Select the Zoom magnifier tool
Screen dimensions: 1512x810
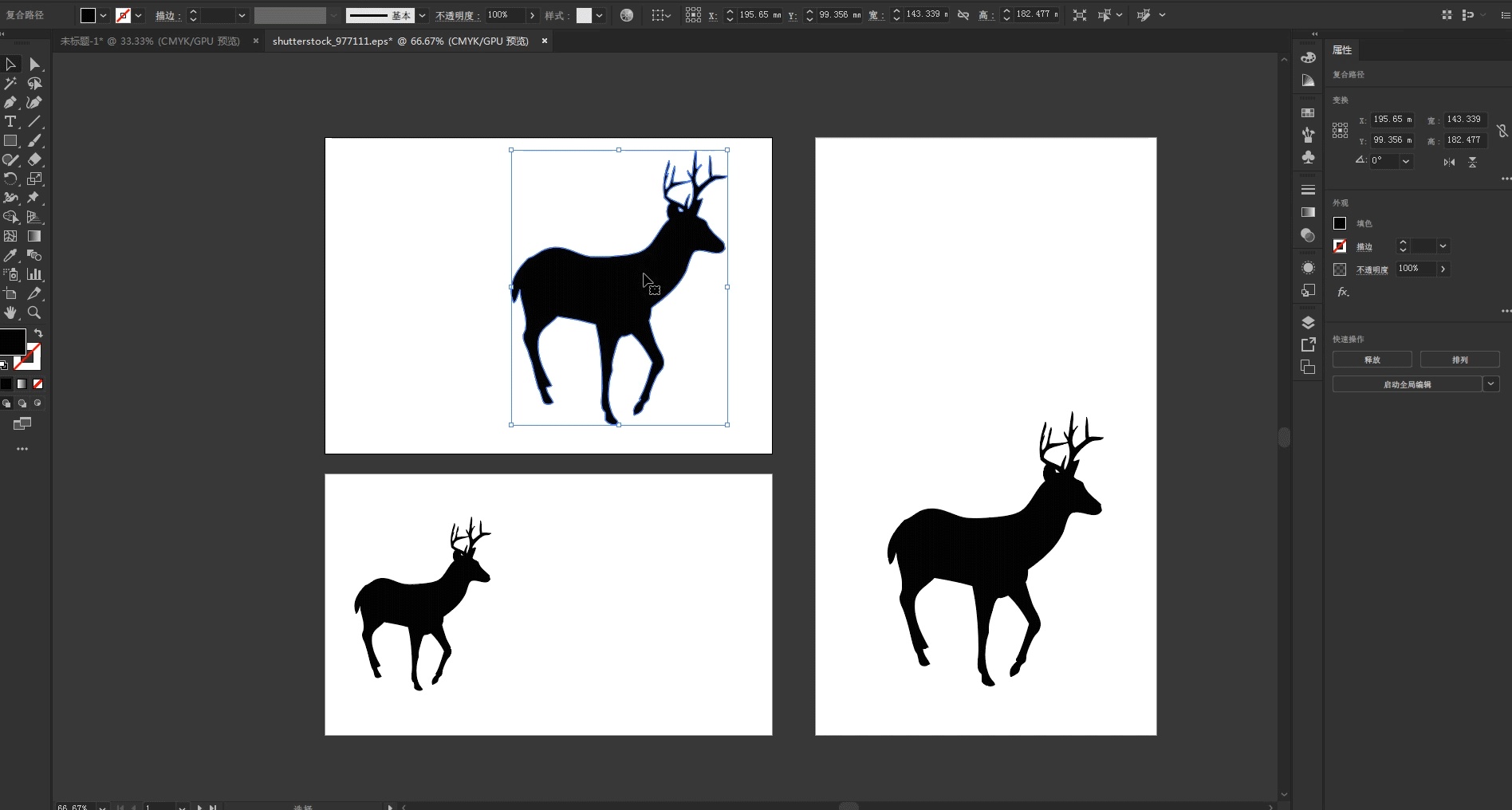tap(34, 313)
